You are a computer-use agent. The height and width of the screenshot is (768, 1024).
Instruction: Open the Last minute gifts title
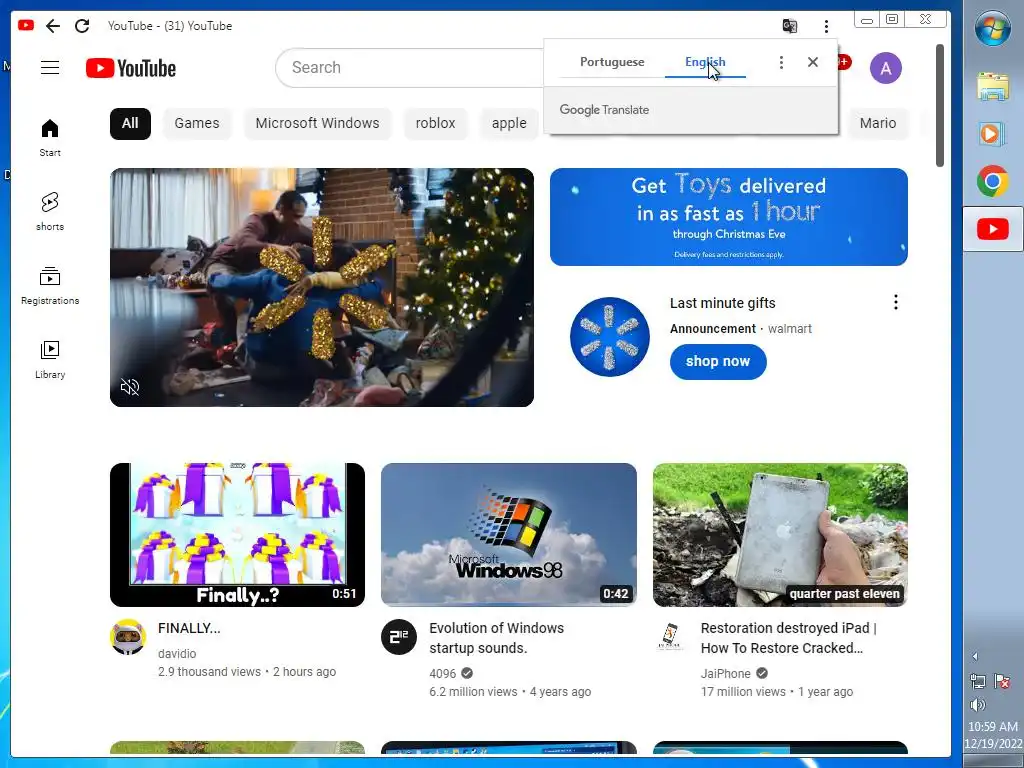(722, 303)
